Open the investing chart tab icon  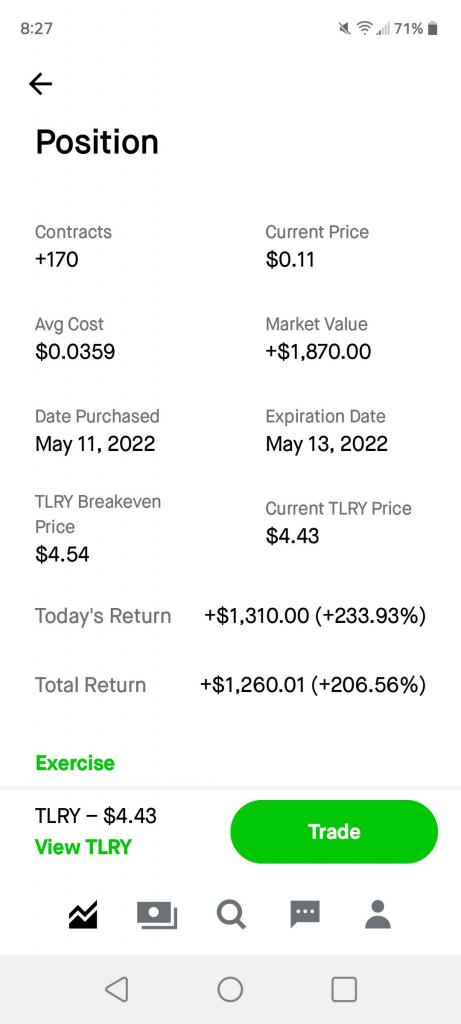point(83,914)
